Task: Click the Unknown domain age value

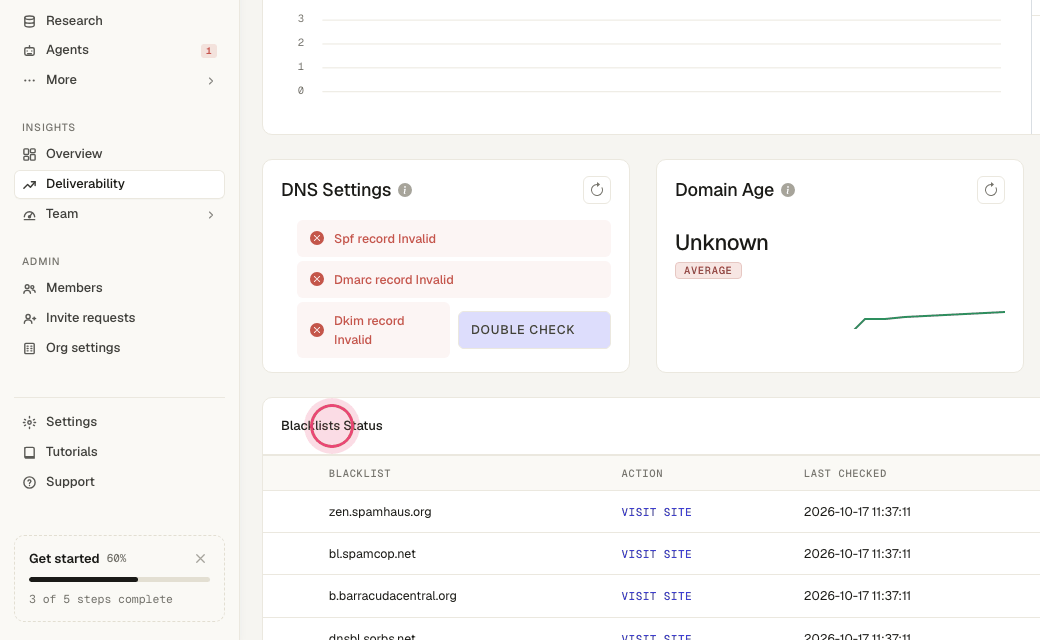Action: coord(722,243)
